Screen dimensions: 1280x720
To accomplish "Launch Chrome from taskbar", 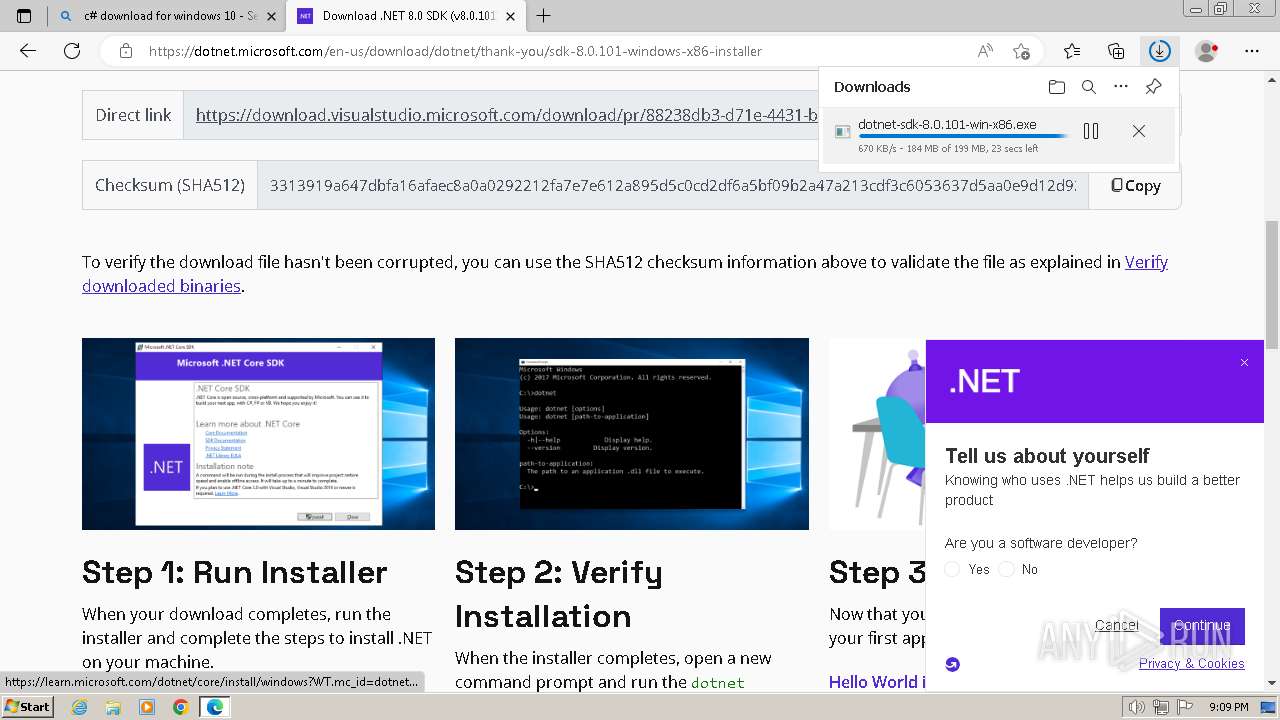I will (180, 707).
